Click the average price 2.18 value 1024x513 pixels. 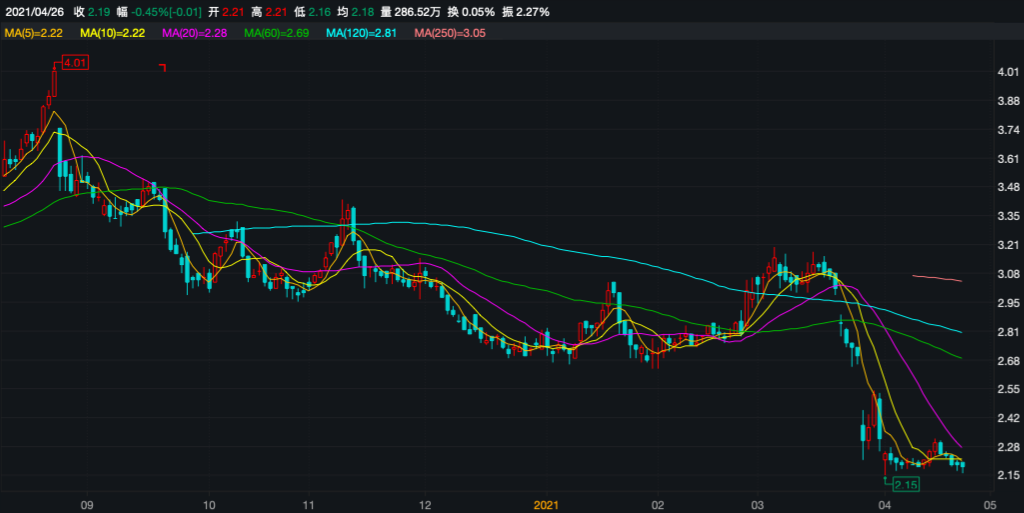362,12
